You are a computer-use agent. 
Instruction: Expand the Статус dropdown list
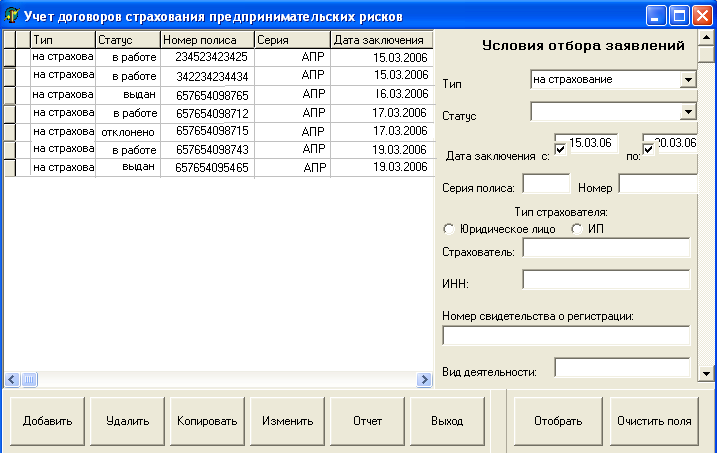tap(687, 112)
